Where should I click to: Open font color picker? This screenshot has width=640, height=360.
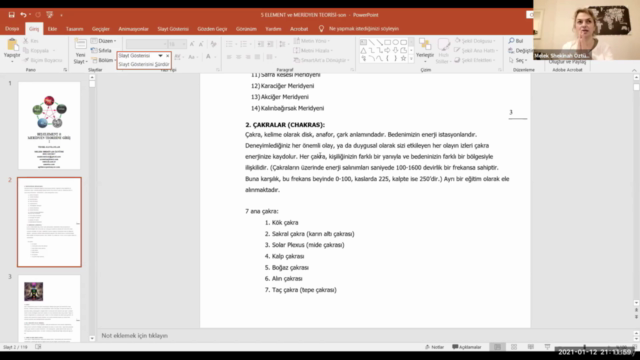click(x=208, y=57)
